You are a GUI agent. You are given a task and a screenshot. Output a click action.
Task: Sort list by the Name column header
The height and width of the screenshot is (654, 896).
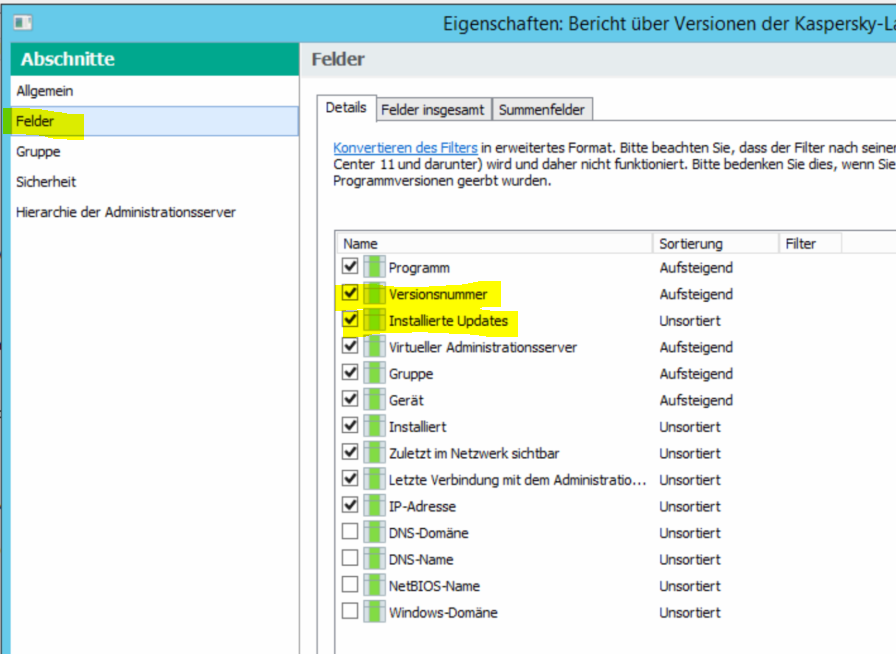(494, 244)
